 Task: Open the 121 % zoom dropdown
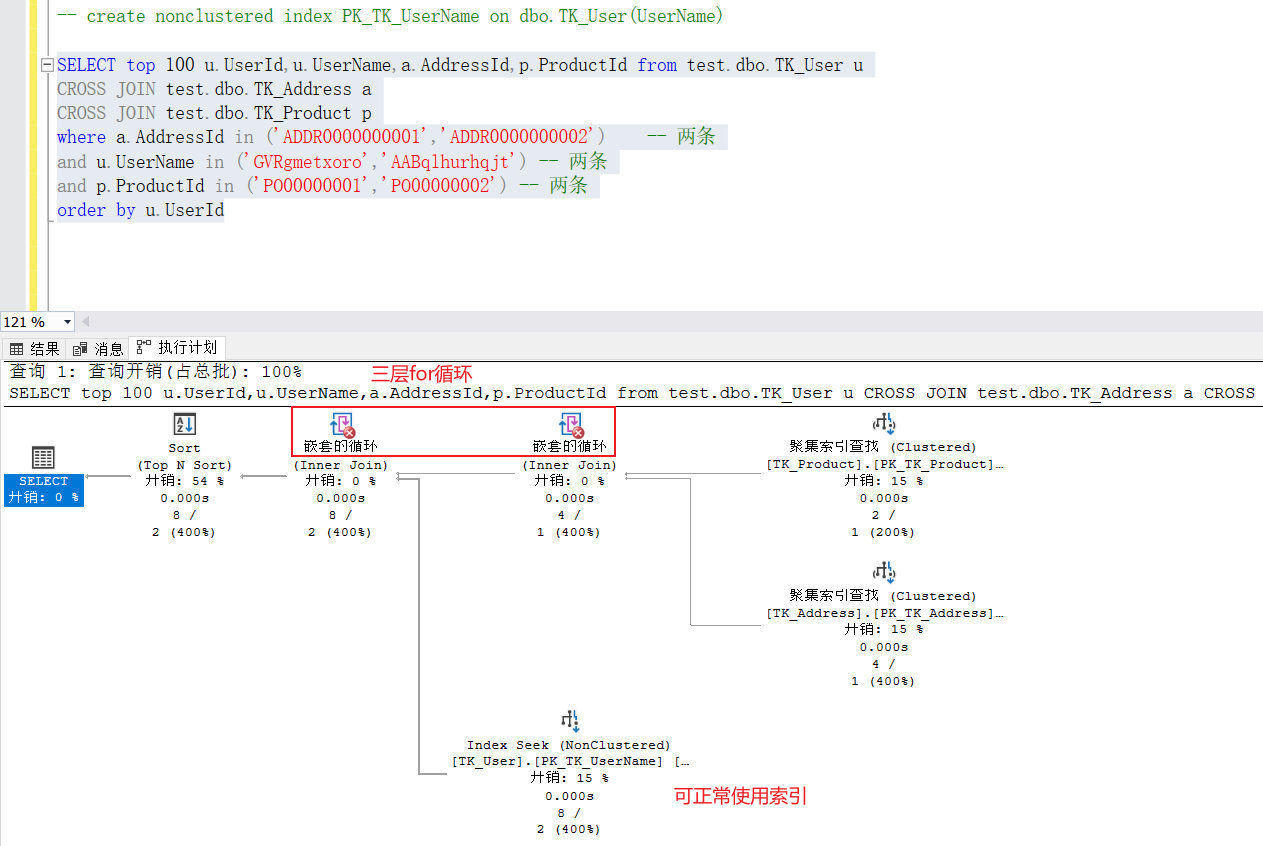(68, 322)
